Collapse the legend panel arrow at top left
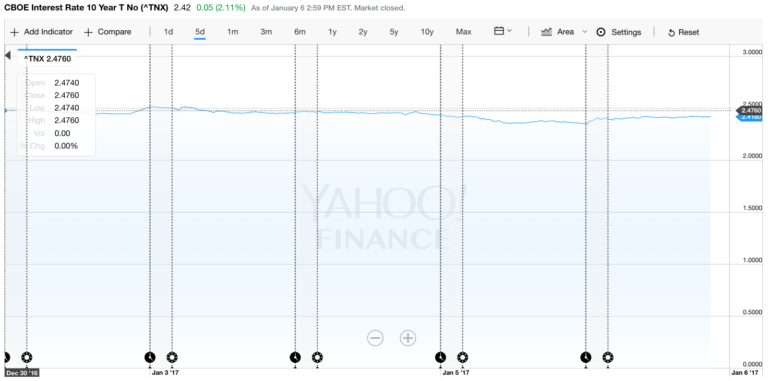 [7, 55]
